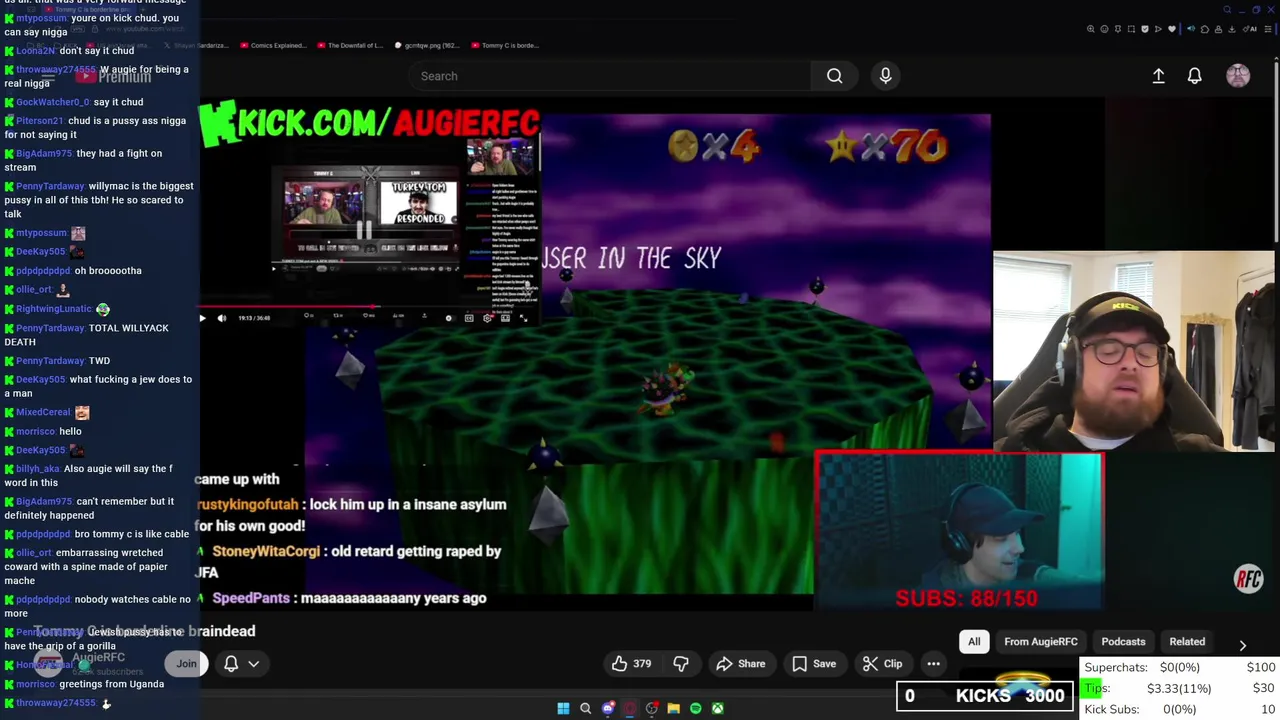Open the notifications bell in YouTube header
This screenshot has height=720, width=1280.
[1194, 76]
